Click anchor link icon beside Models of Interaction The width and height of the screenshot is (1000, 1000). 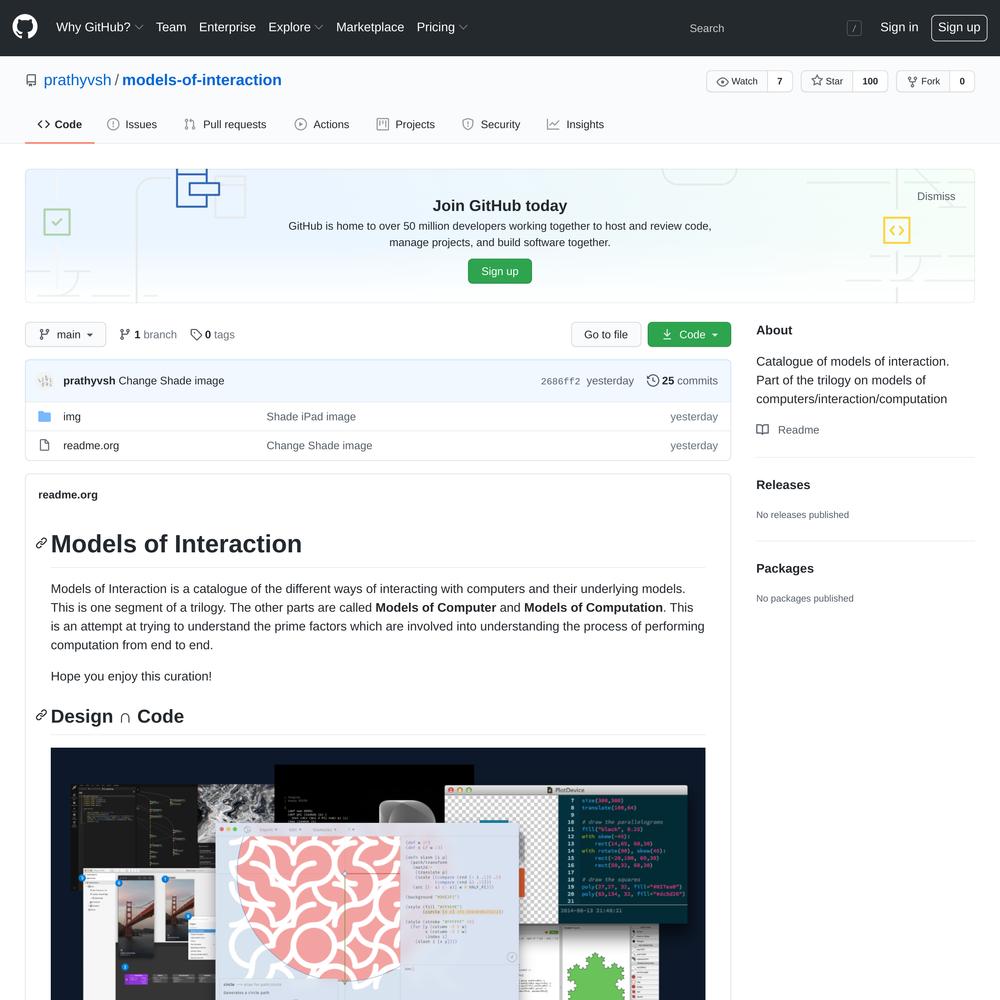click(41, 543)
